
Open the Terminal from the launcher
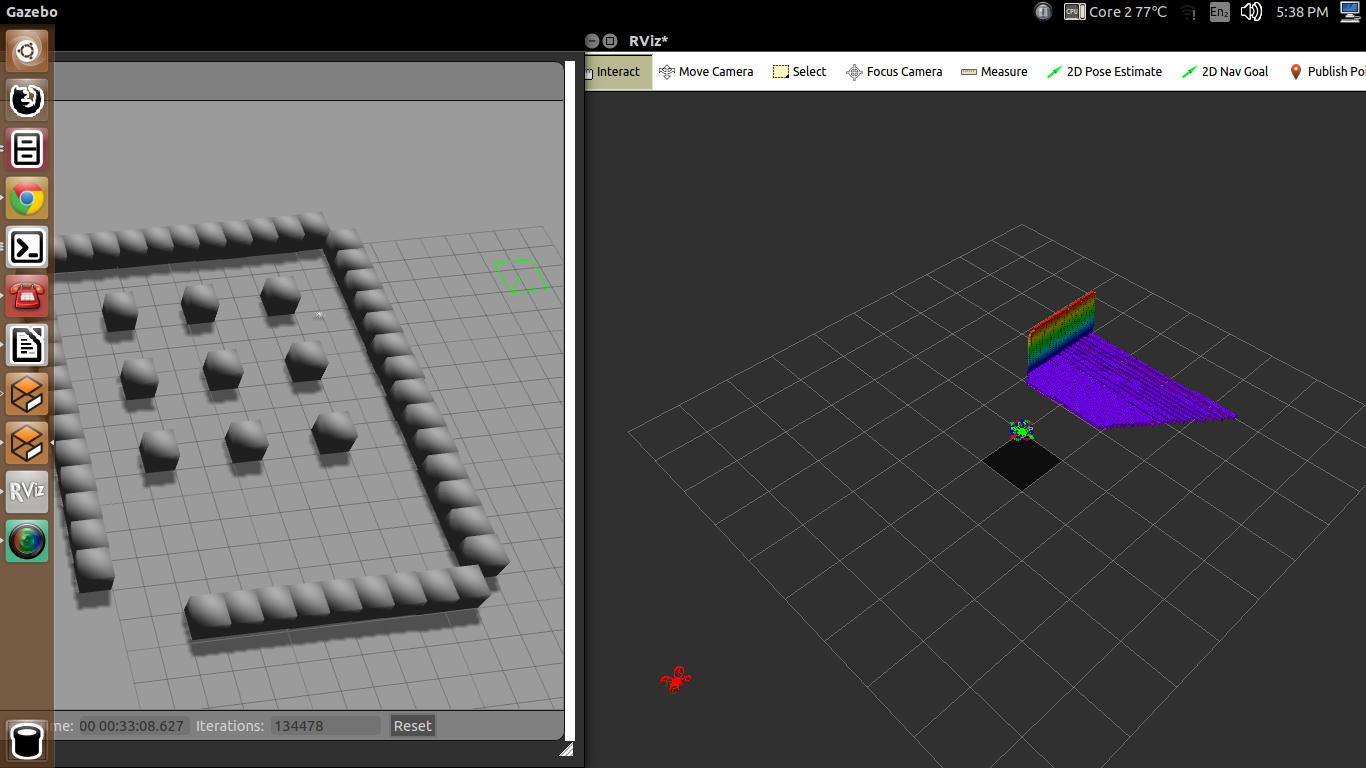point(27,247)
